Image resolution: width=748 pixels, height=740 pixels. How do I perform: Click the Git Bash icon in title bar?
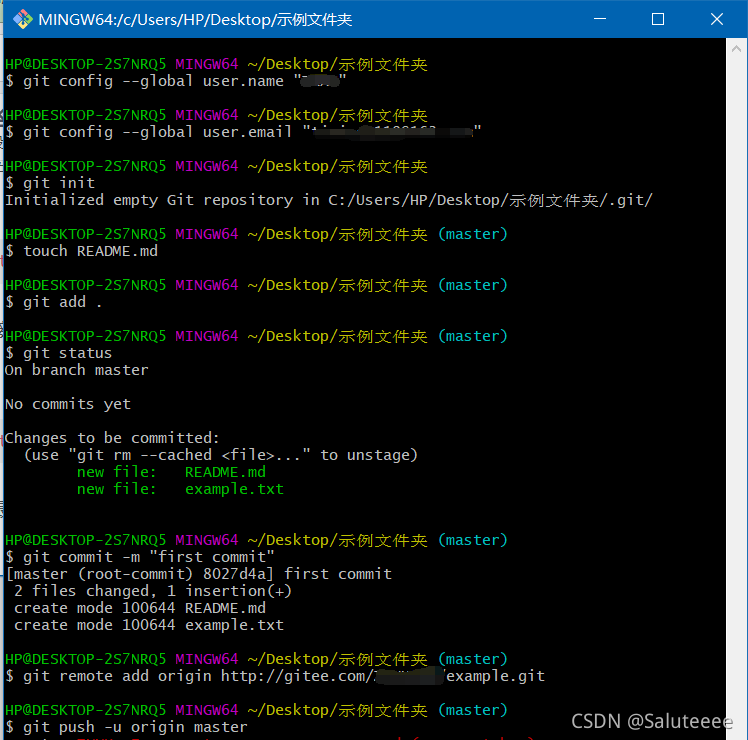(22, 20)
